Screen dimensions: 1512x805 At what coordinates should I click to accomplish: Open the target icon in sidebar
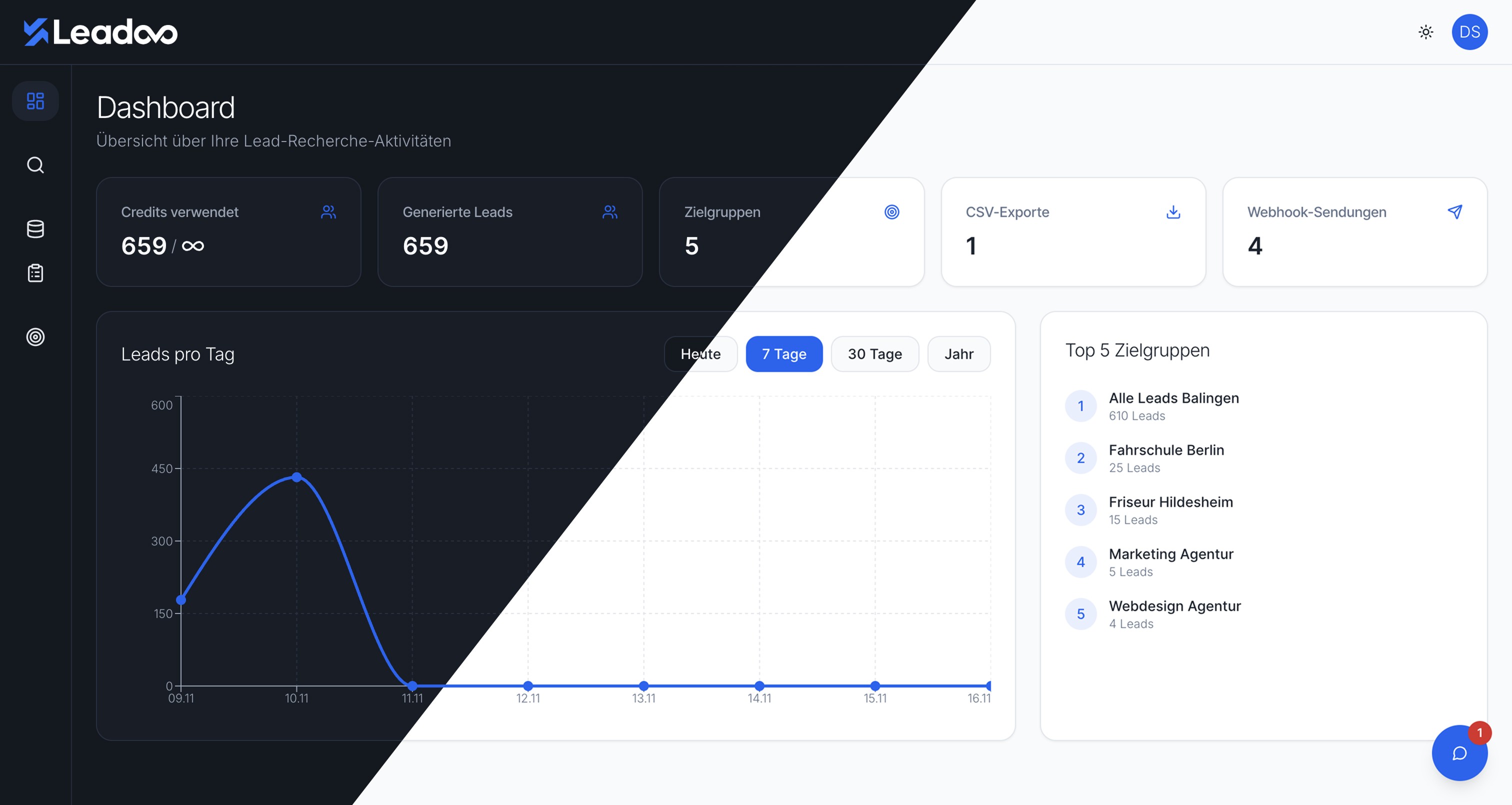click(x=35, y=337)
